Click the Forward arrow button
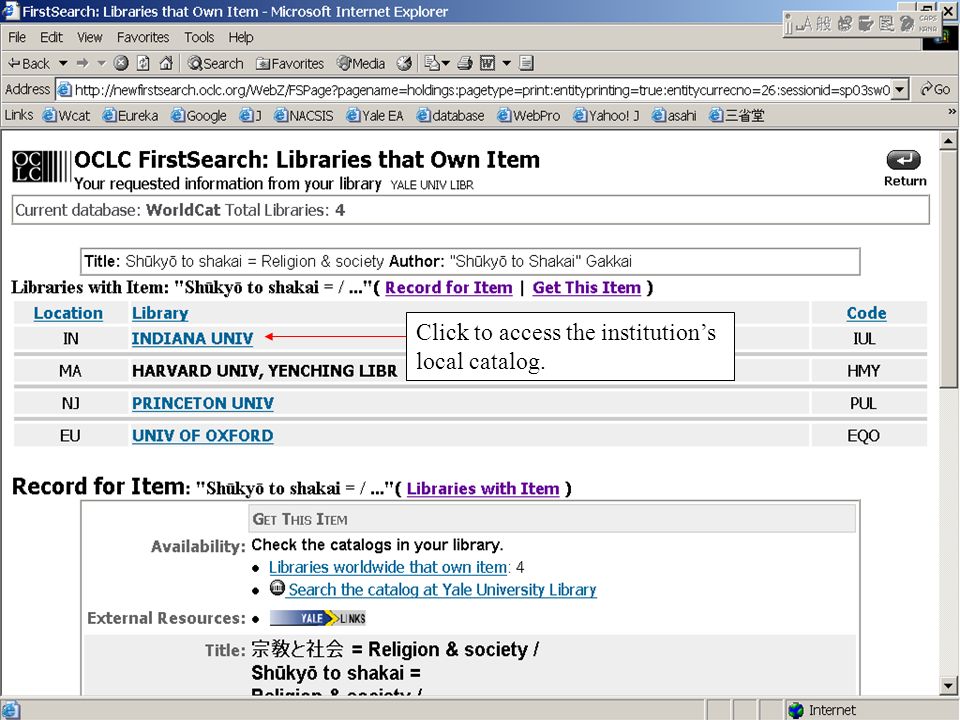 click(83, 63)
